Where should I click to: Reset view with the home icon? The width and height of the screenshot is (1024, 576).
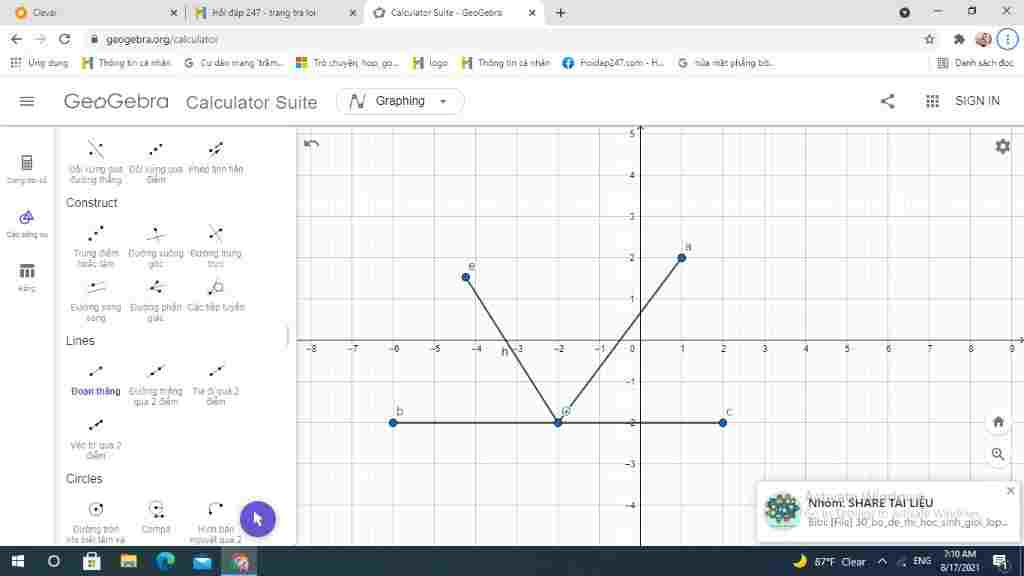click(998, 423)
